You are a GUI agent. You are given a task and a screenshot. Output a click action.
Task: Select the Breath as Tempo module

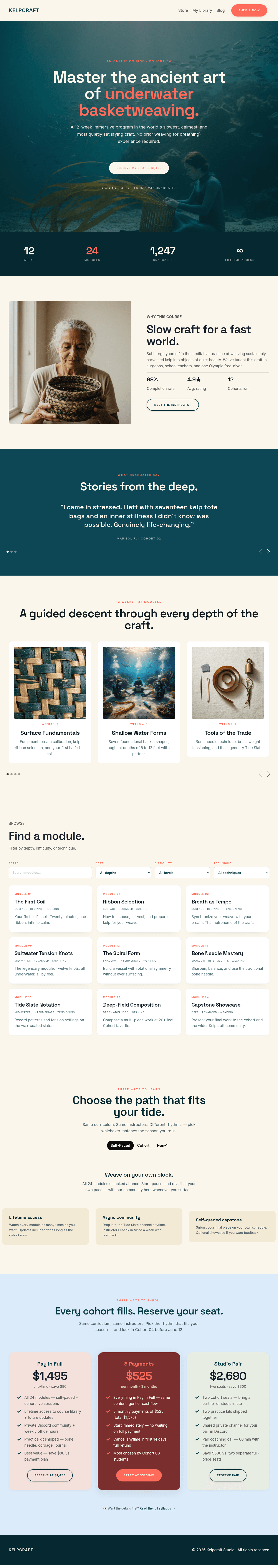(228, 909)
